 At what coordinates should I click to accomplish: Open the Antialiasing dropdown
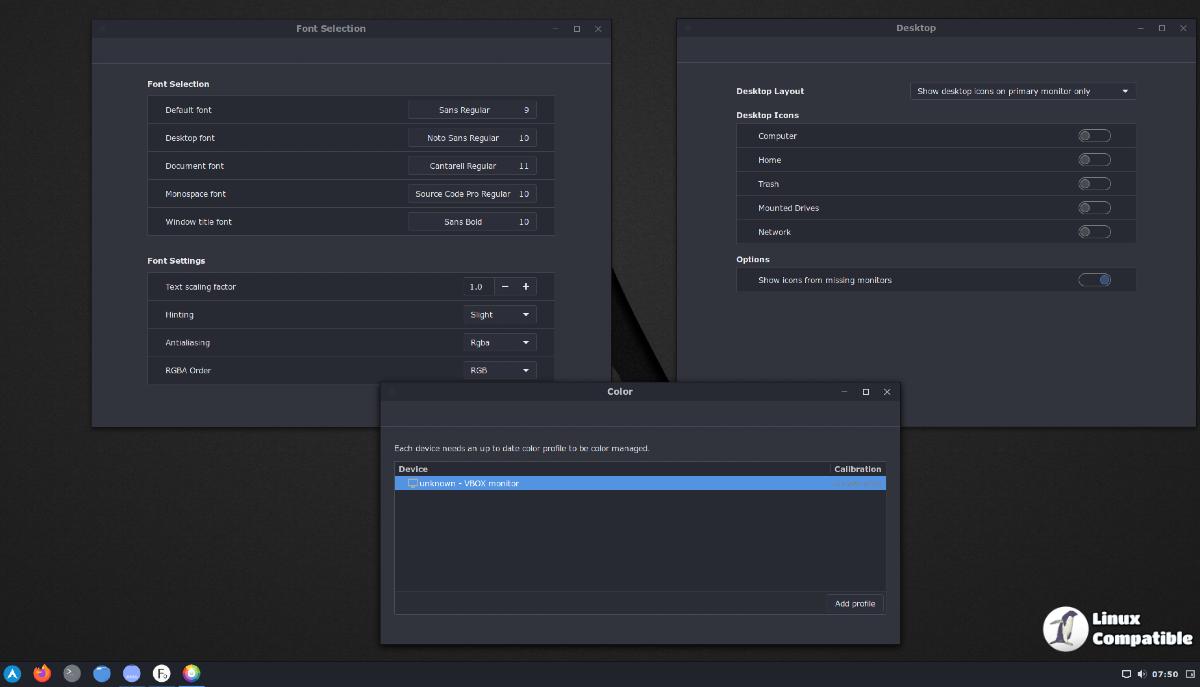[x=501, y=343]
